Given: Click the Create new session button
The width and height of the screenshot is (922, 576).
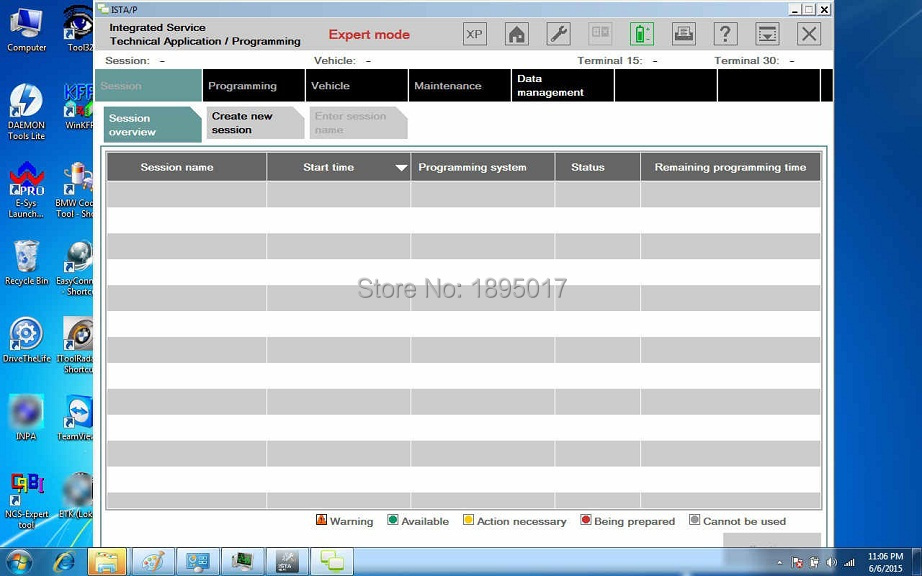Looking at the screenshot, I should pos(251,123).
